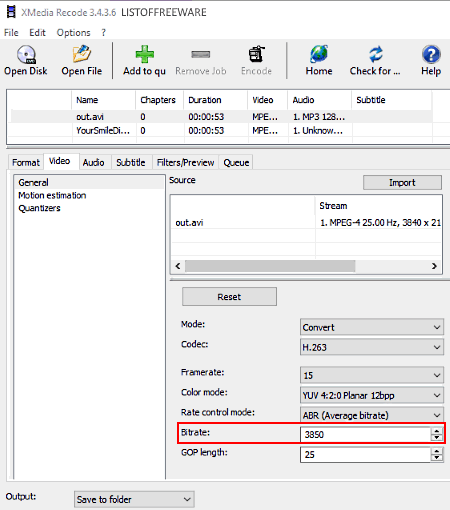Screen dimensions: 450x510
Task: Select Quantizers in the settings list
Action: pyautogui.click(x=39, y=208)
